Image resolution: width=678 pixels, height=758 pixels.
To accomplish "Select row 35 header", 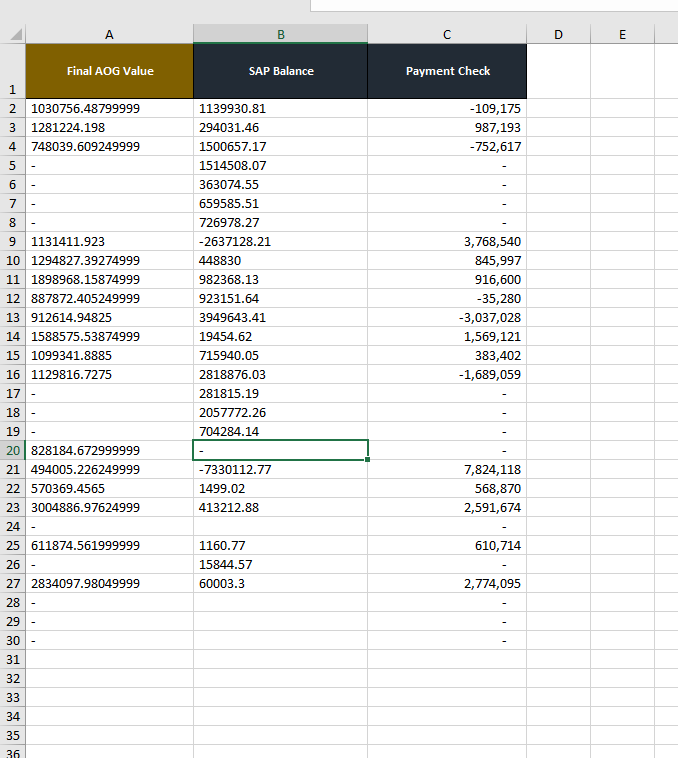I will pyautogui.click(x=13, y=735).
